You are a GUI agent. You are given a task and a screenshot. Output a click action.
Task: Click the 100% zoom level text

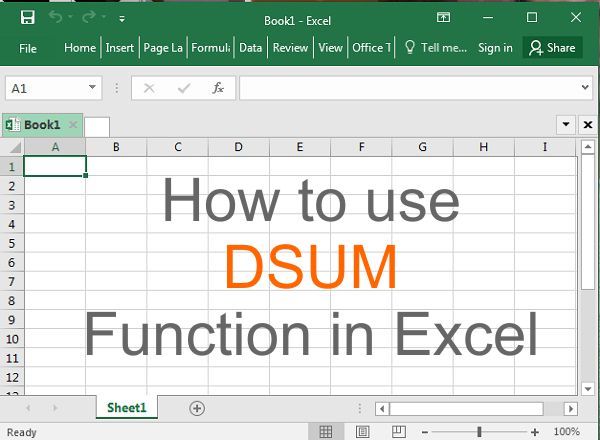(x=567, y=432)
